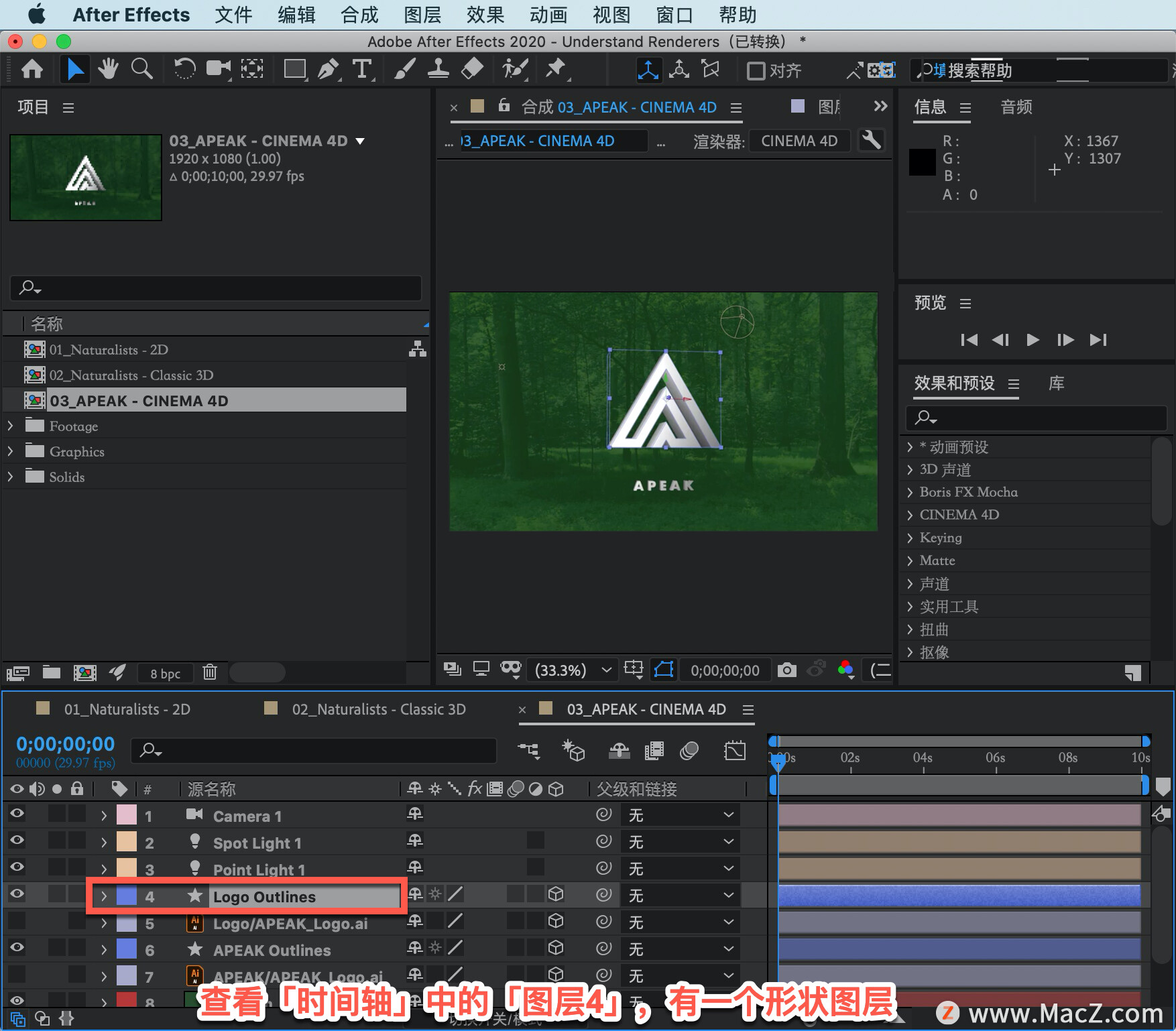Select the Rotation tool
This screenshot has width=1176, height=1031.
click(x=184, y=69)
